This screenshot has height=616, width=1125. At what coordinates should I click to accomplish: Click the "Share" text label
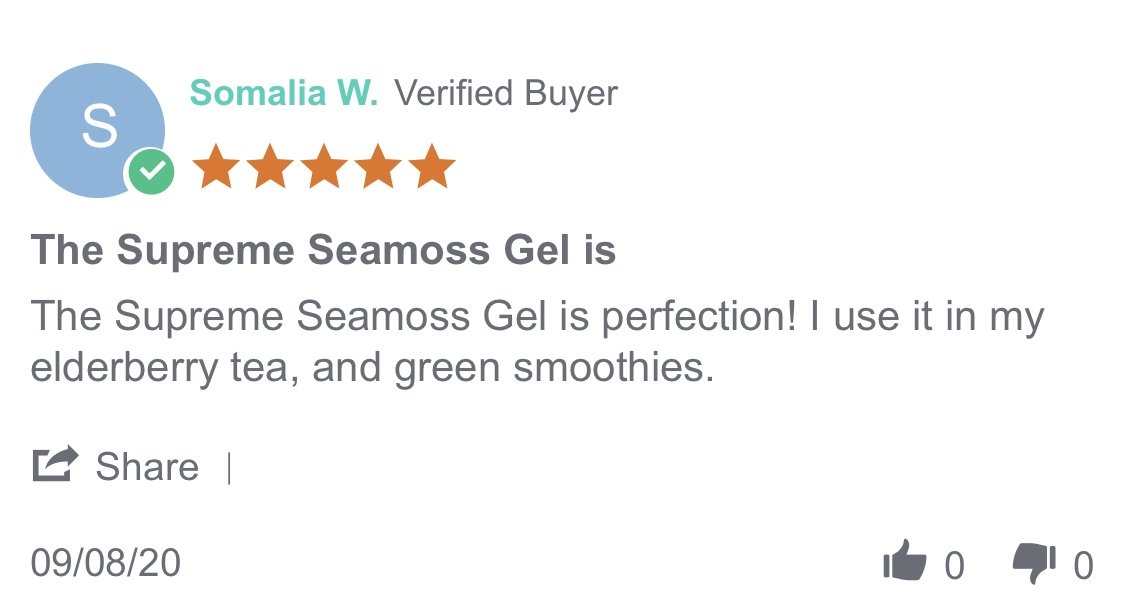[x=147, y=466]
